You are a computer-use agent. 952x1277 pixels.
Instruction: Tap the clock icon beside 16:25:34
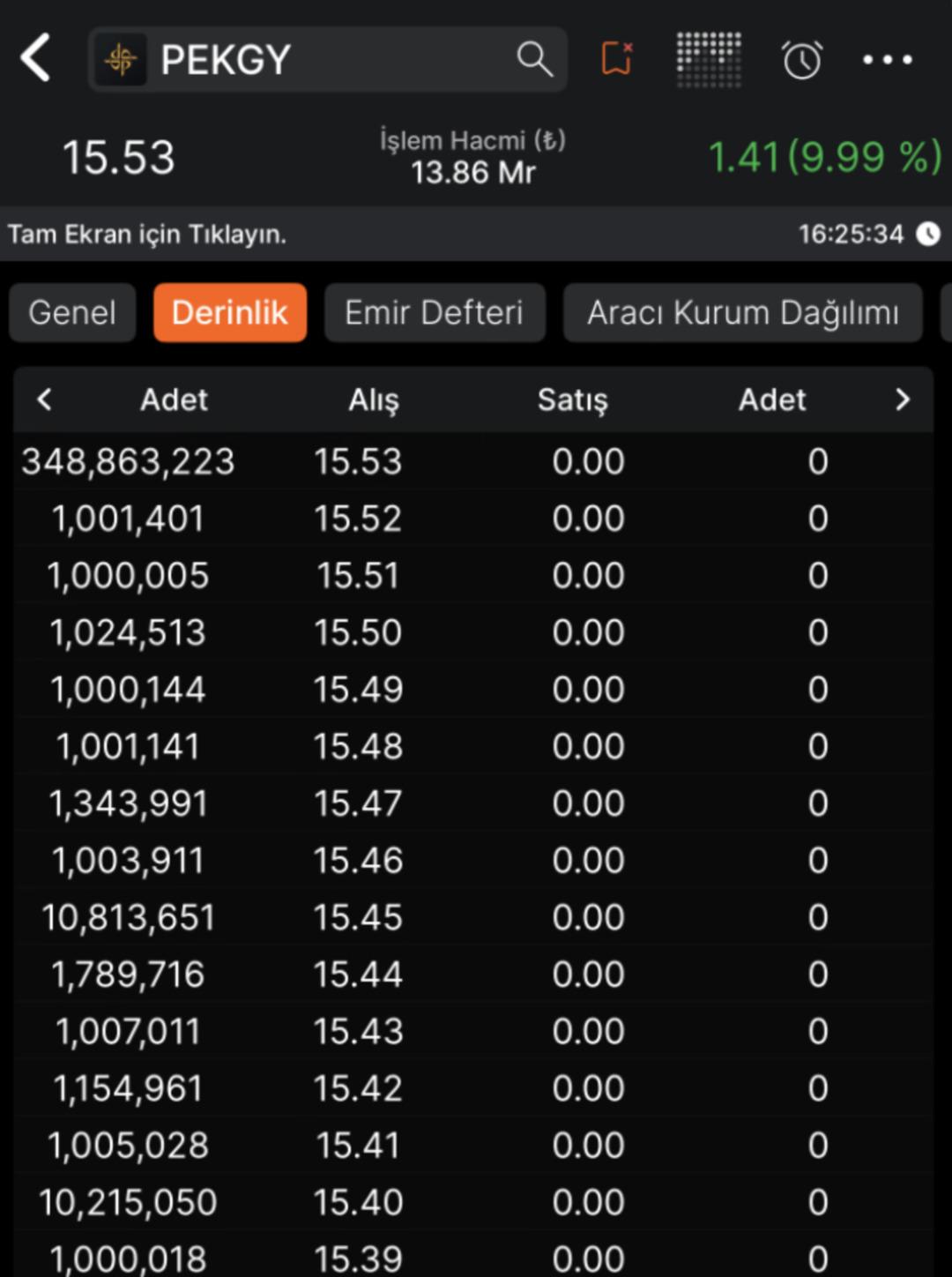pyautogui.click(x=928, y=234)
